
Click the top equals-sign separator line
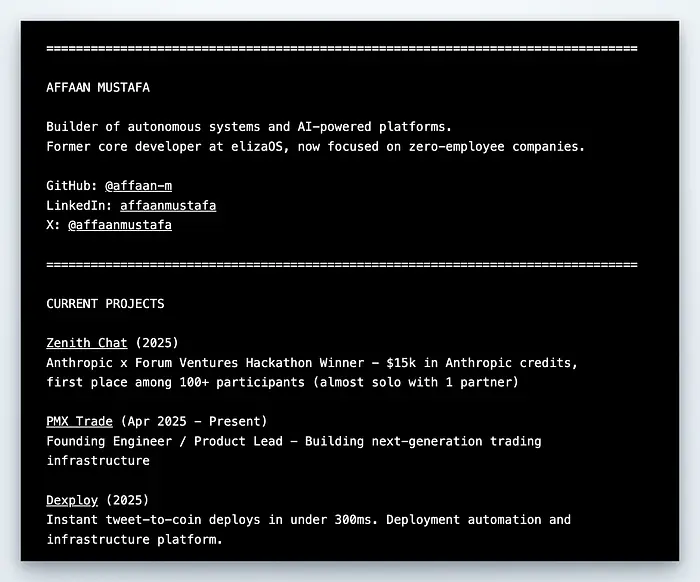(x=341, y=48)
